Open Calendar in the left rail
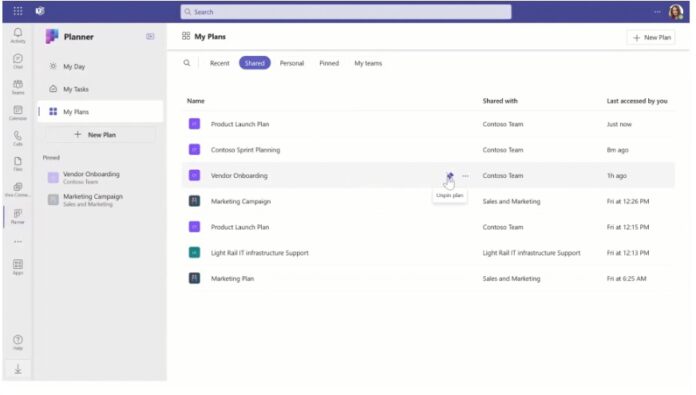This screenshot has height=395, width=696. coord(18,113)
